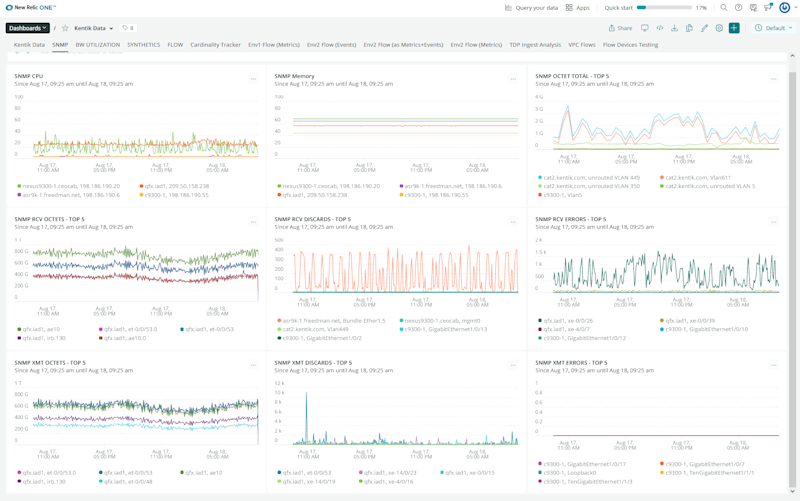Expand the Dashboards dropdown
This screenshot has width=800, height=501.
(x=28, y=28)
